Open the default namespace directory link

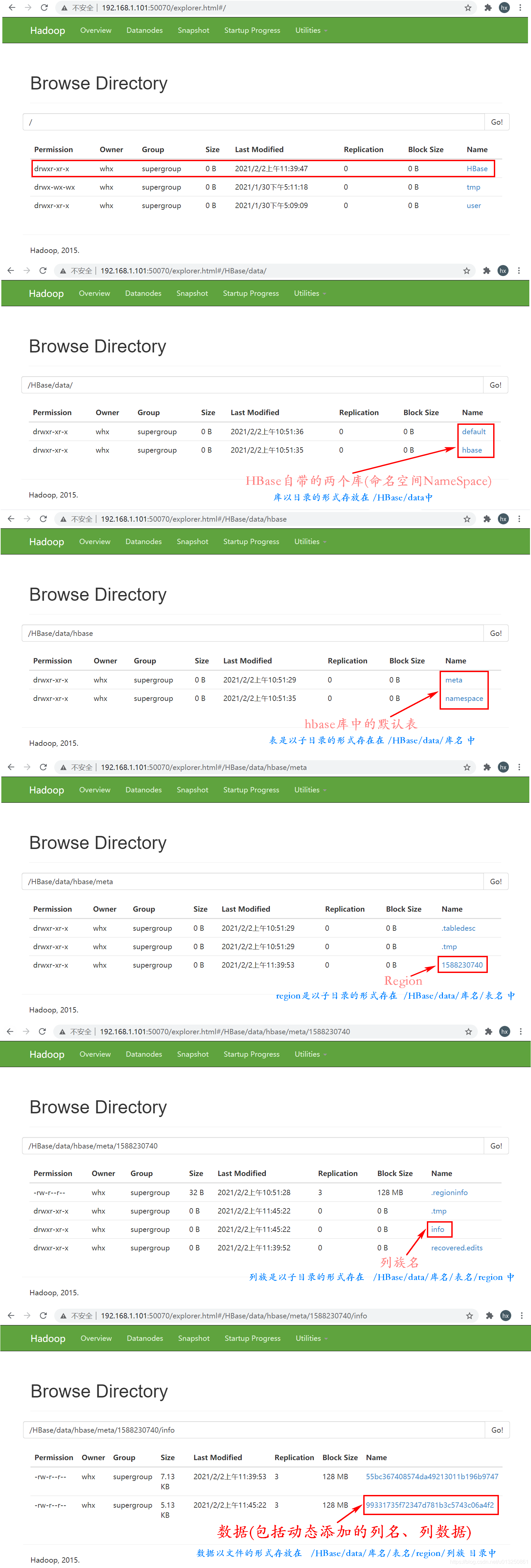click(x=474, y=432)
